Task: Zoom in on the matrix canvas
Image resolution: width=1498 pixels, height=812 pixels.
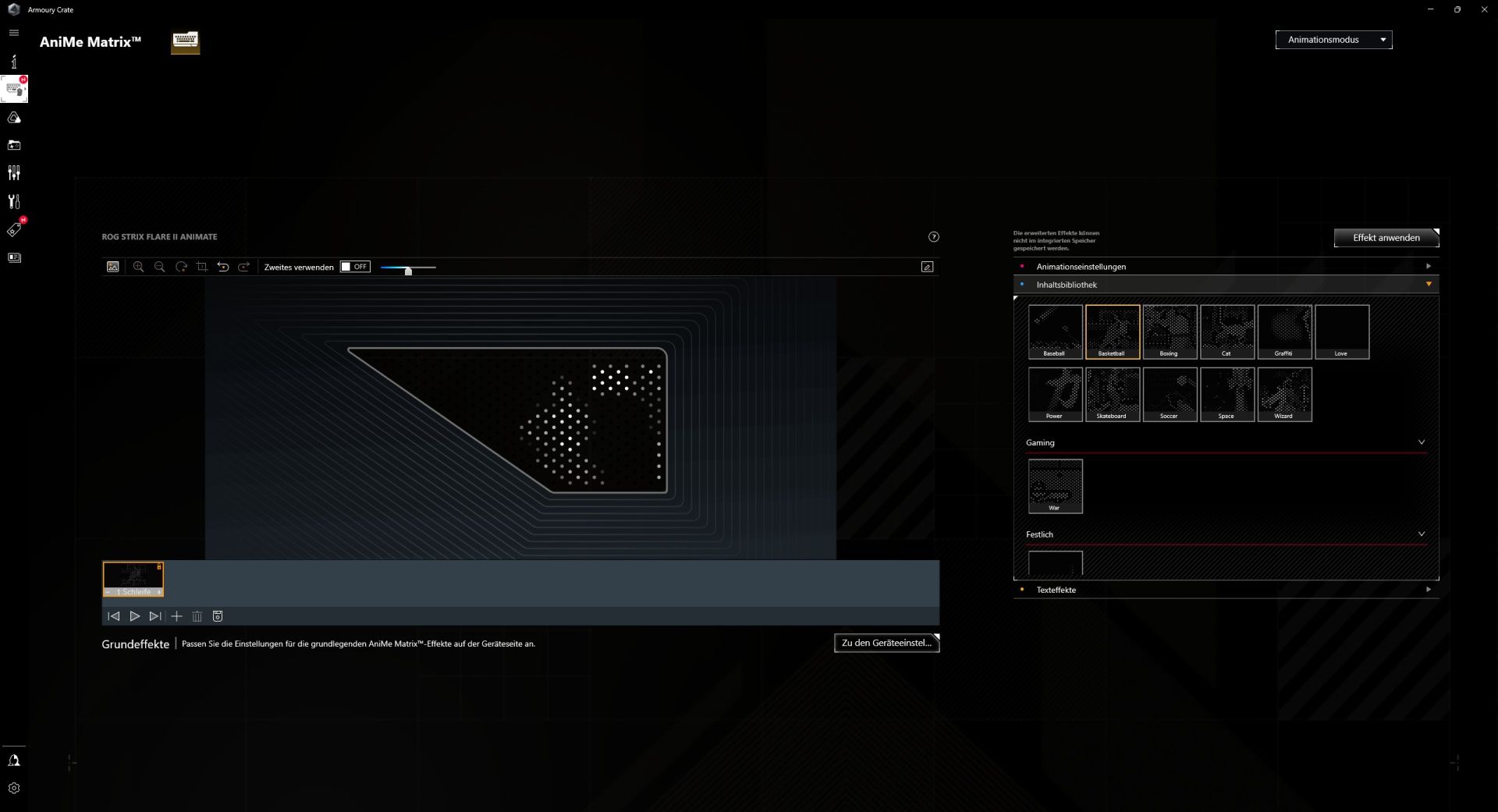Action: [x=139, y=267]
